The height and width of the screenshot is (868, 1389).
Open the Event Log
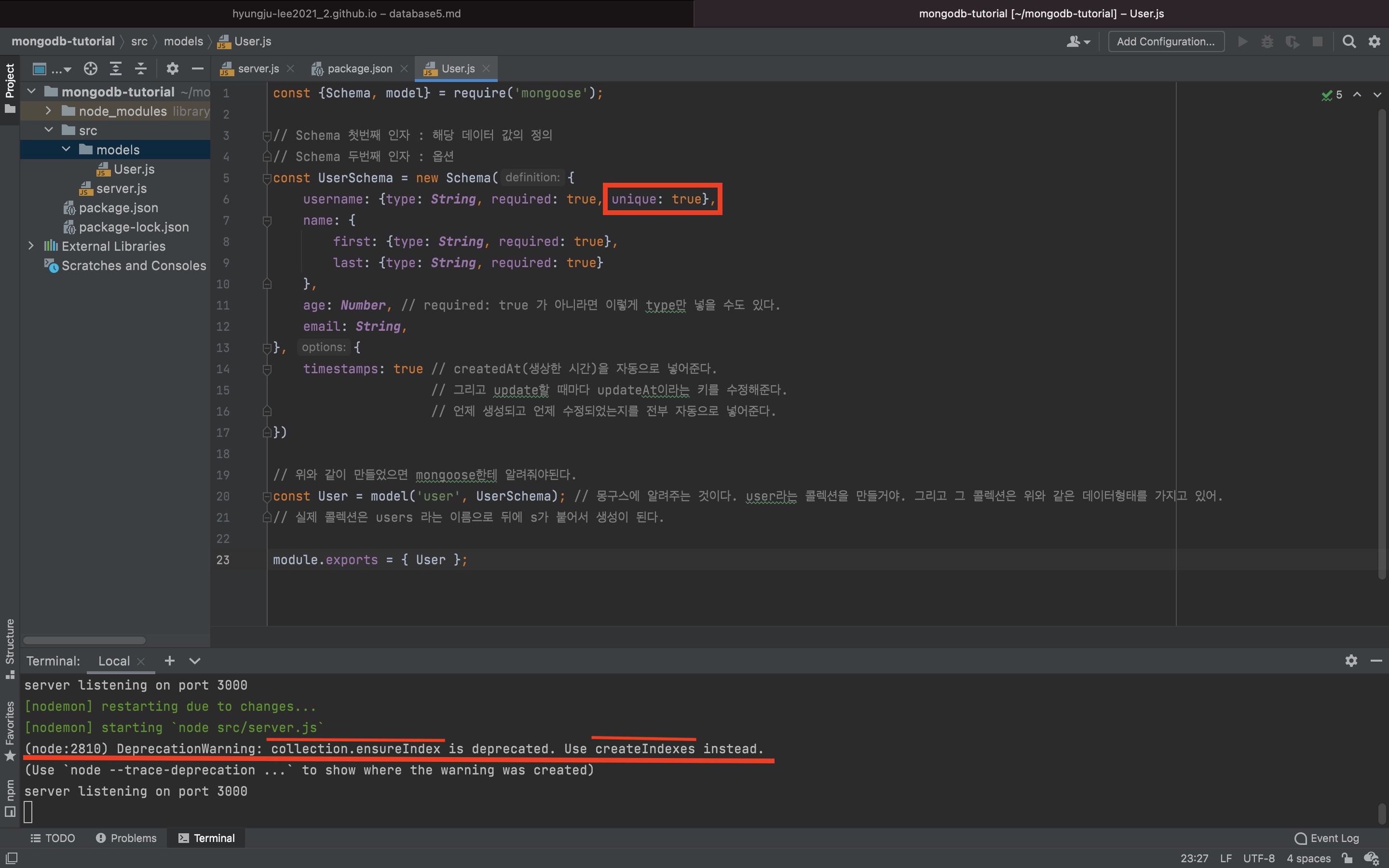pyautogui.click(x=1327, y=838)
